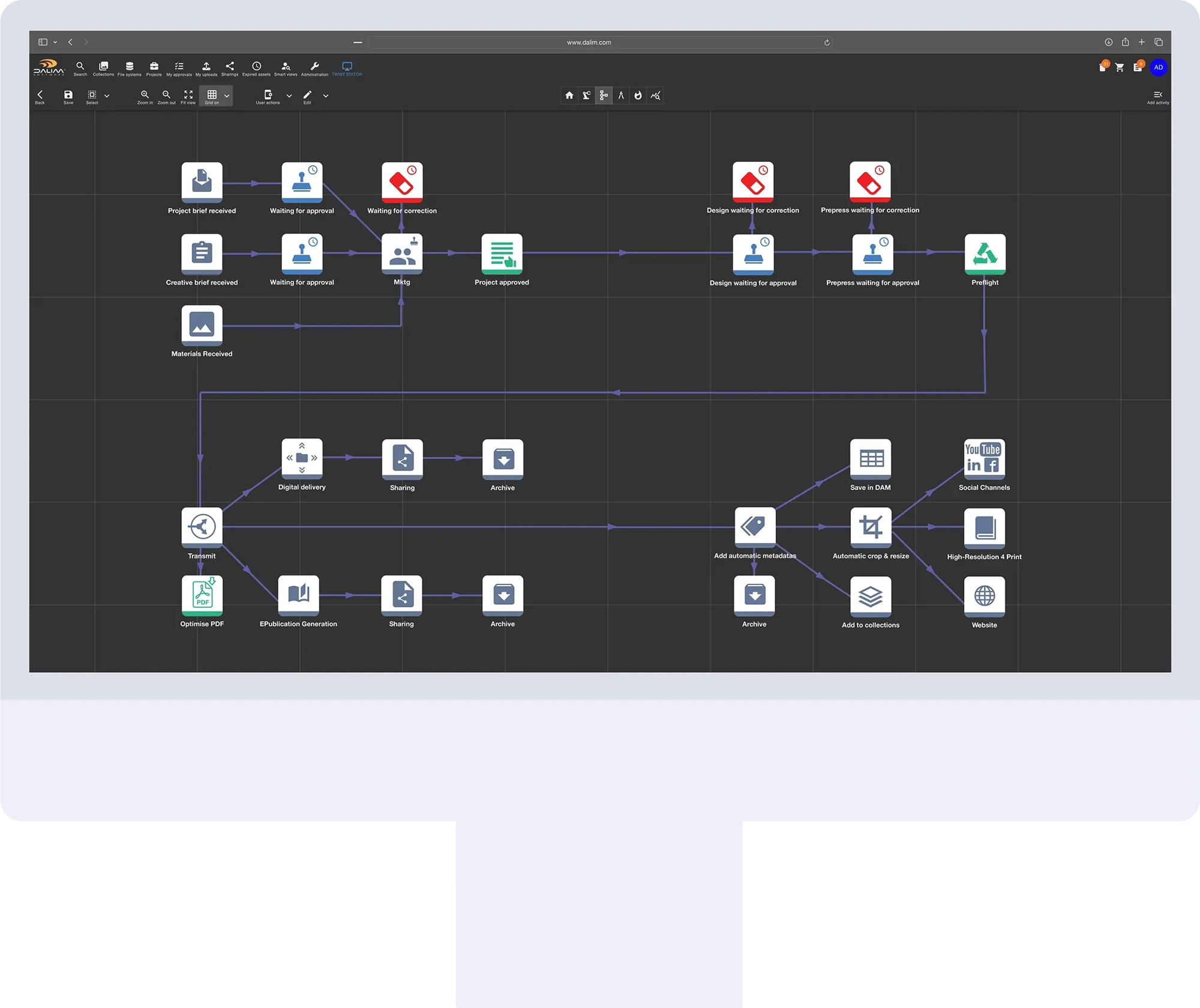This screenshot has width=1200, height=1008.
Task: Enable the home view mode toggle
Action: pos(569,95)
